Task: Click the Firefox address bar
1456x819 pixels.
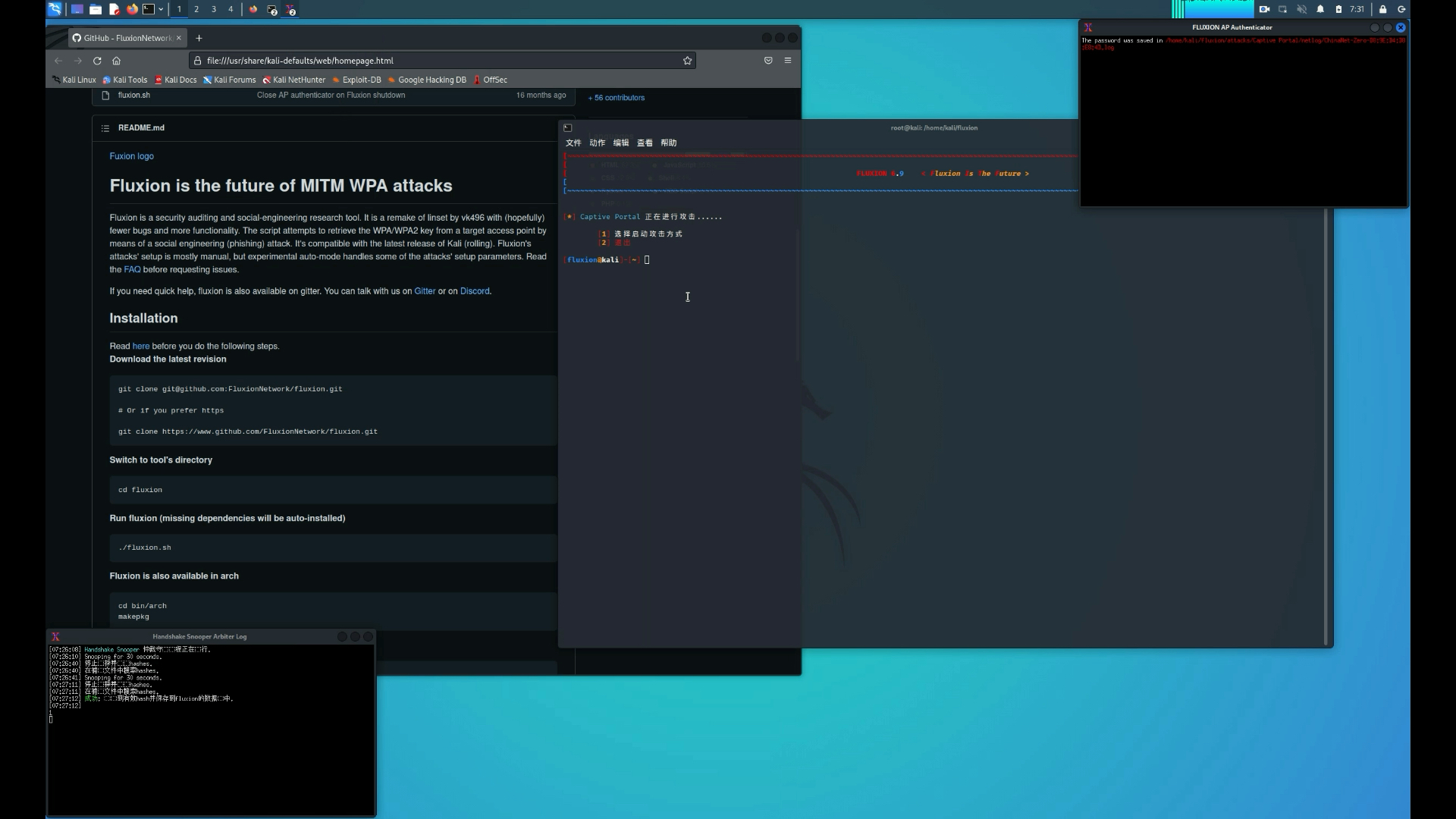Action: tap(442, 61)
